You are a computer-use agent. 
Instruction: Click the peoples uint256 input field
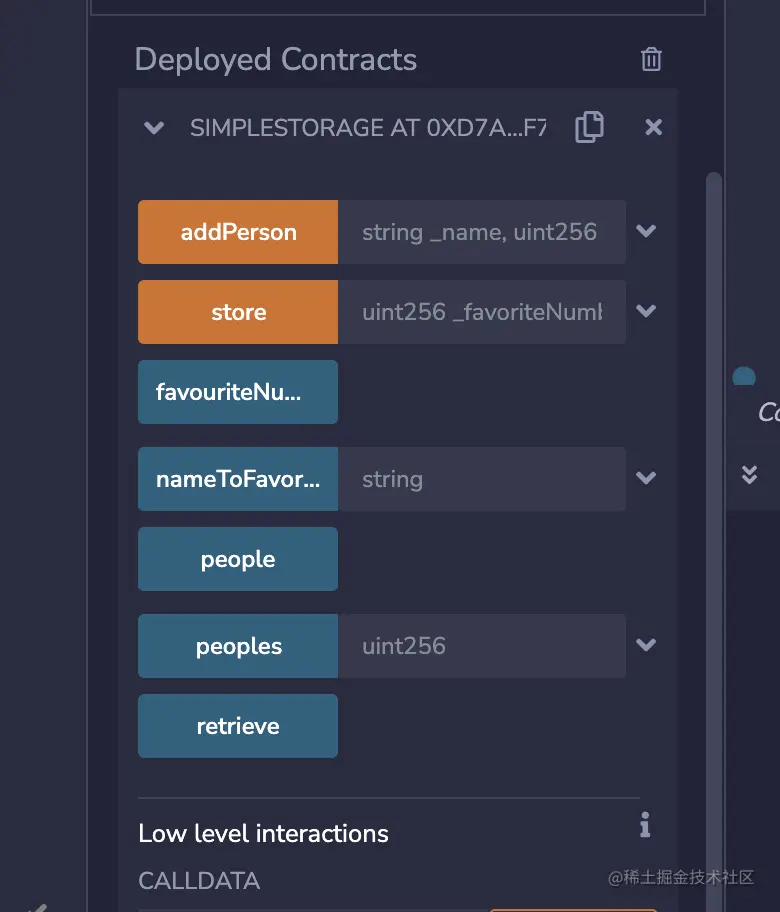click(481, 646)
